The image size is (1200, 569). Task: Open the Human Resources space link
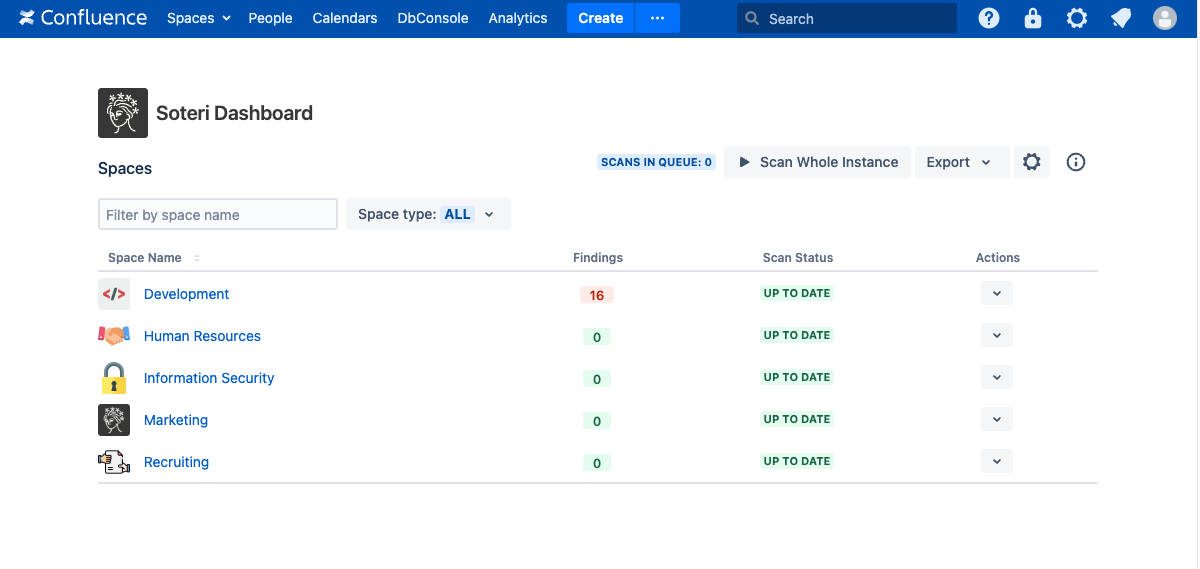202,336
